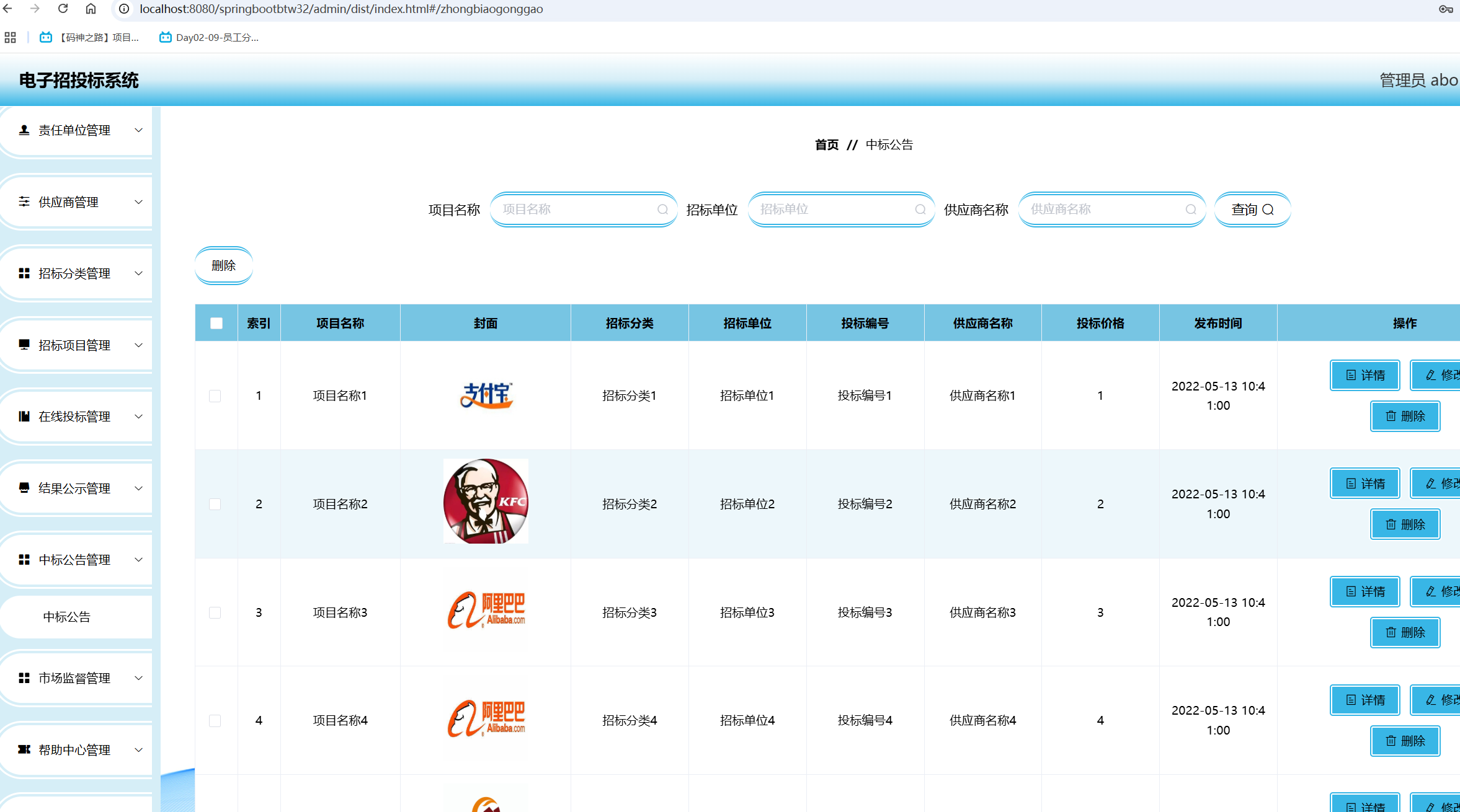Screen dimensions: 1460x812
Task: Click the browser address bar URL
Action: pyautogui.click(x=341, y=9)
